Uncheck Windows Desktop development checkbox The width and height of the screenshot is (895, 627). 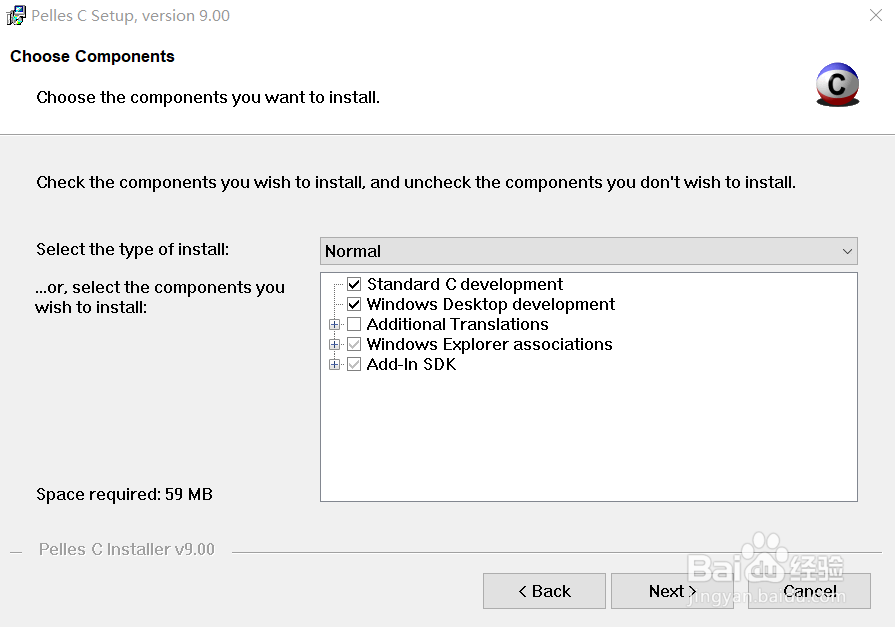click(354, 305)
